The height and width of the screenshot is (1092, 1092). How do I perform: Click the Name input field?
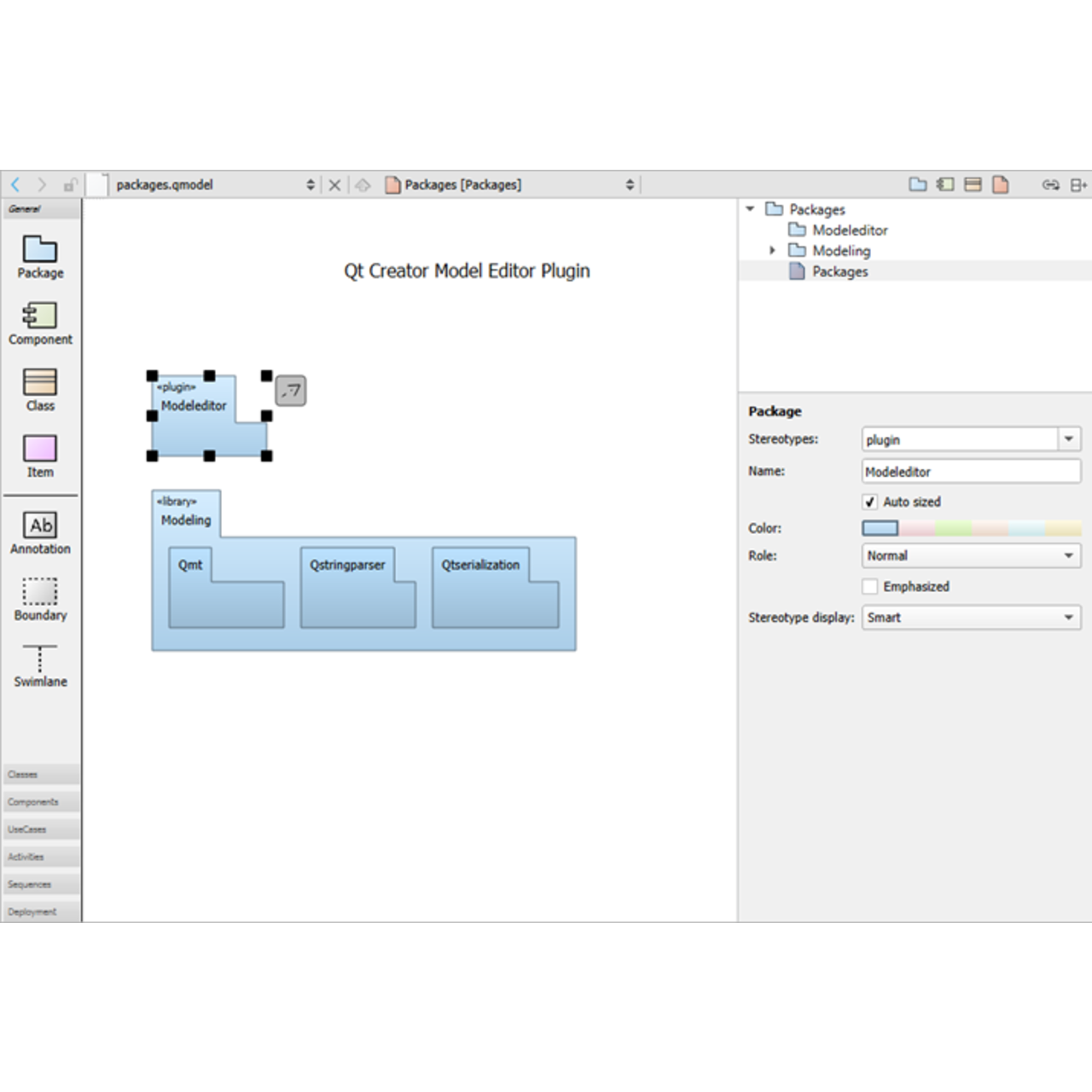(x=971, y=471)
